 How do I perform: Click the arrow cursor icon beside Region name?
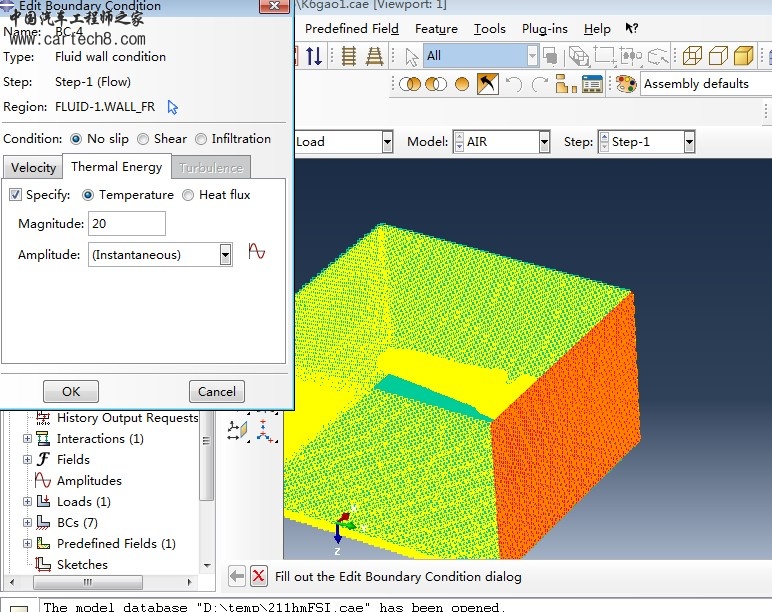tap(173, 107)
